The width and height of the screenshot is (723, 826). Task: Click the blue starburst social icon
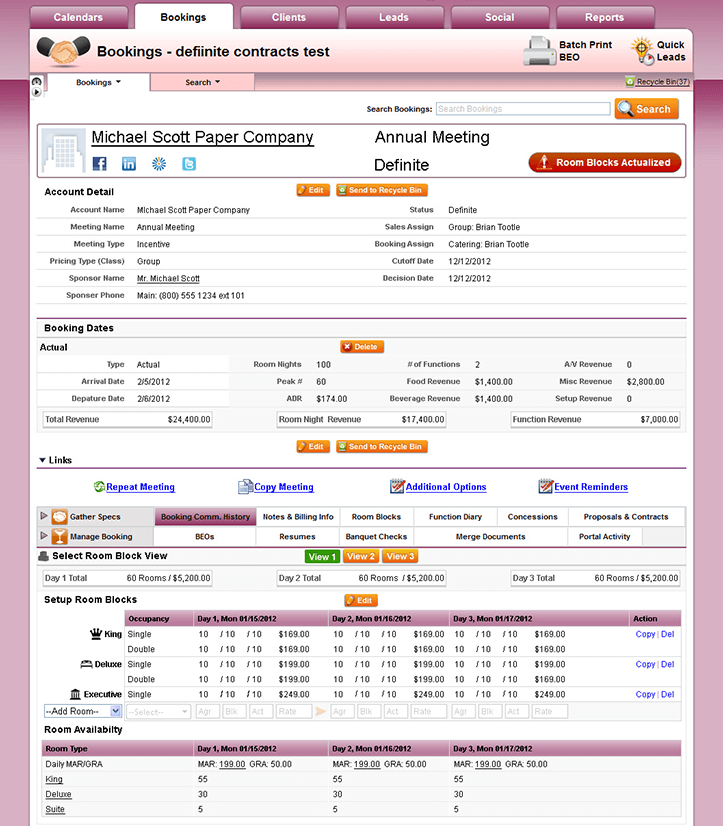point(159,164)
